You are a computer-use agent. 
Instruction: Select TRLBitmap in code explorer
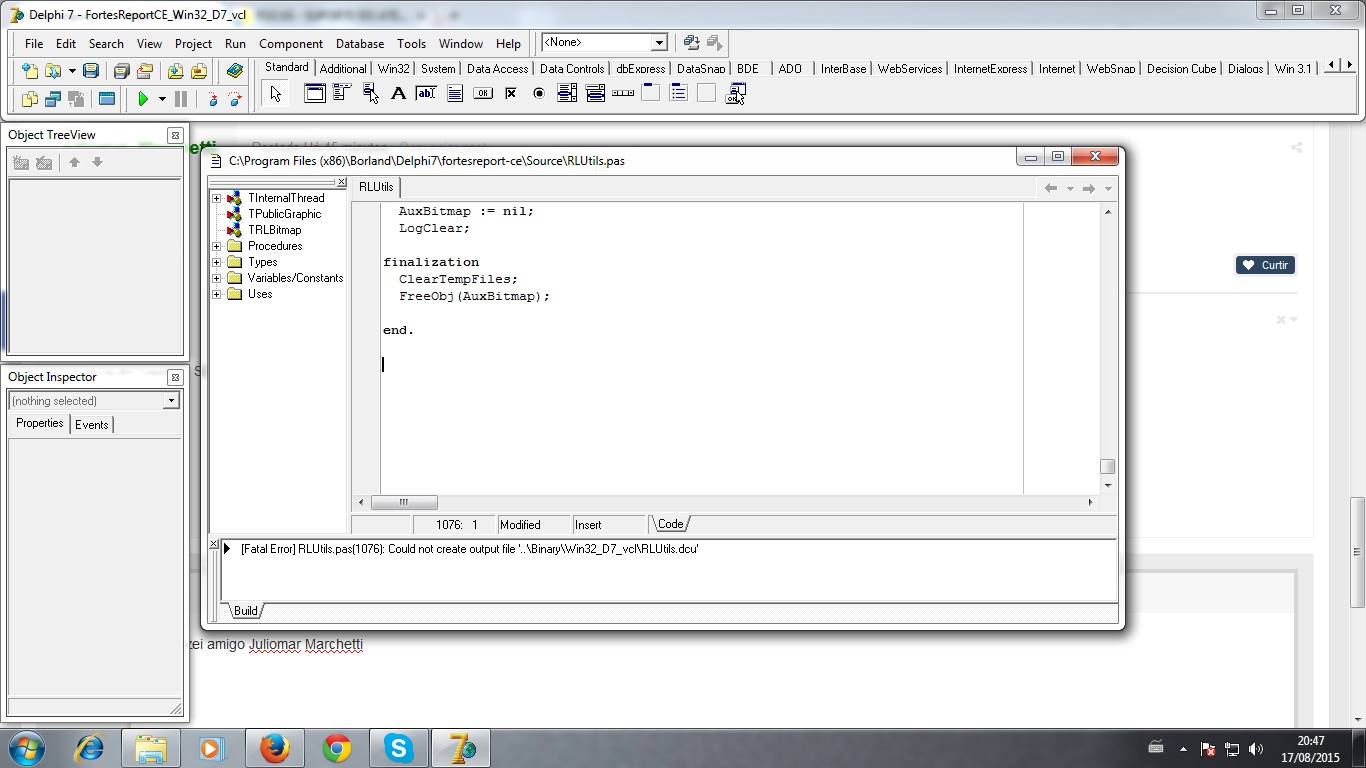[x=274, y=230]
